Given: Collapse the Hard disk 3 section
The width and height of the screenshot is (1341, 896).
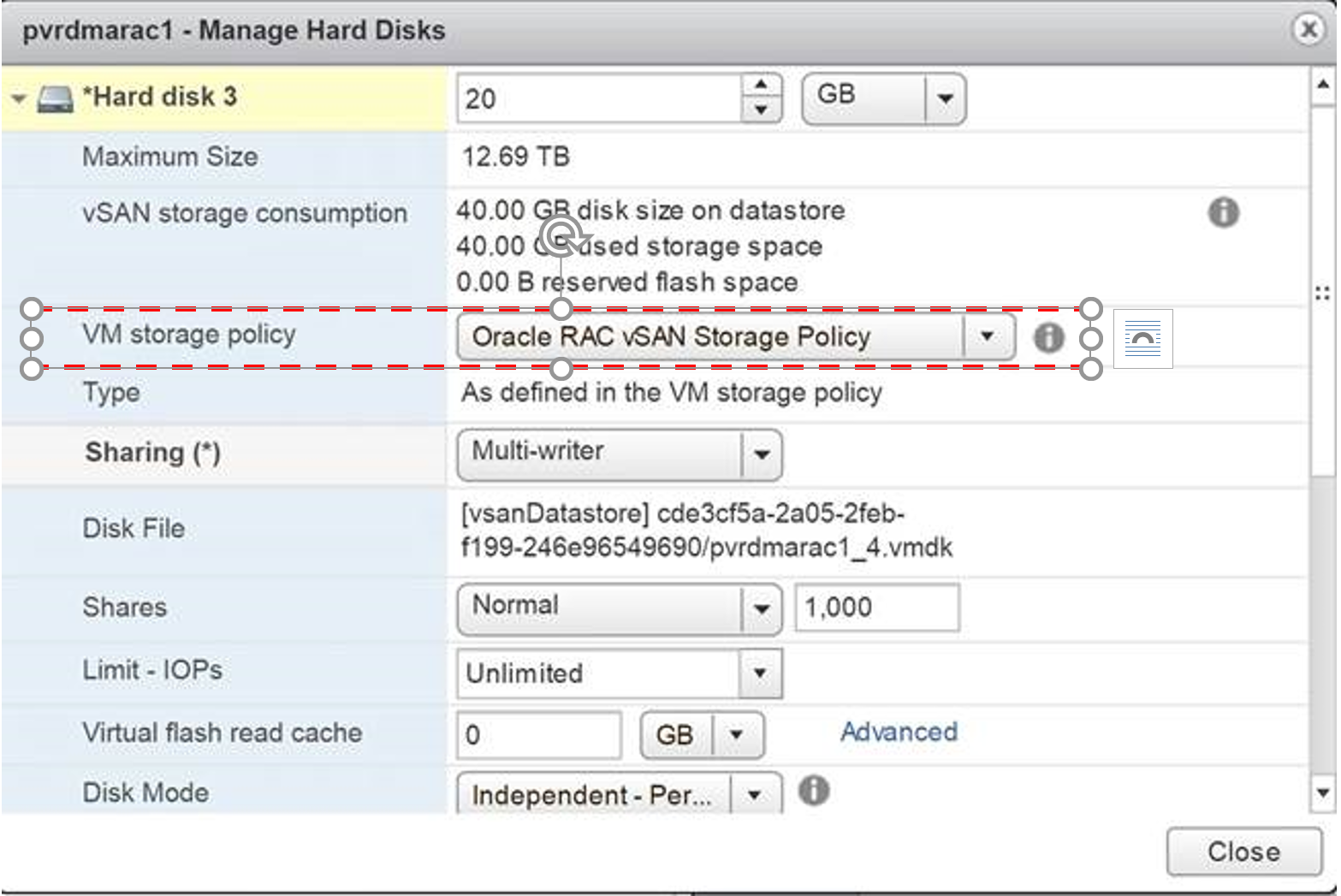Looking at the screenshot, I should (x=19, y=99).
